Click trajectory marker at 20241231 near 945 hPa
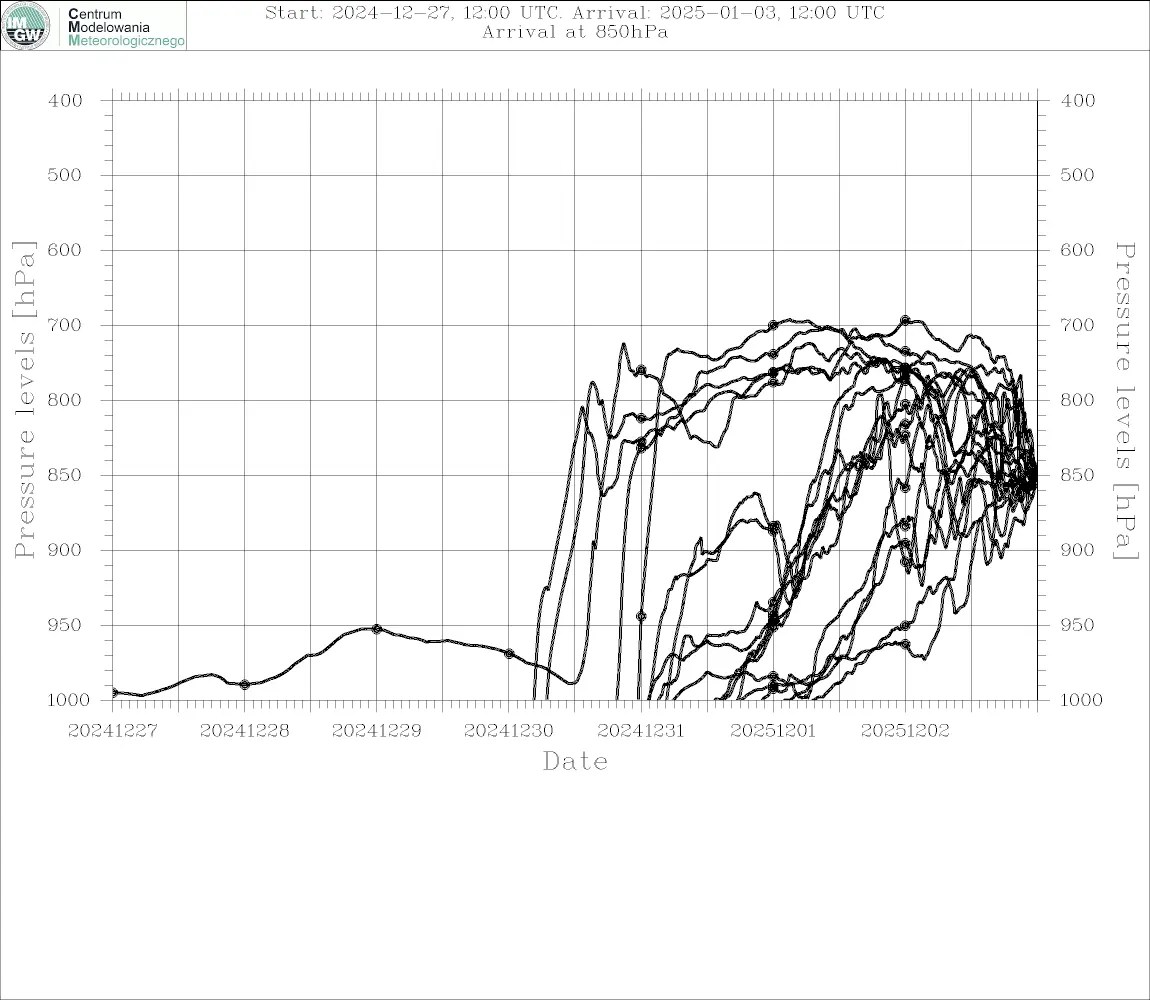The width and height of the screenshot is (1150, 1000). point(641,616)
